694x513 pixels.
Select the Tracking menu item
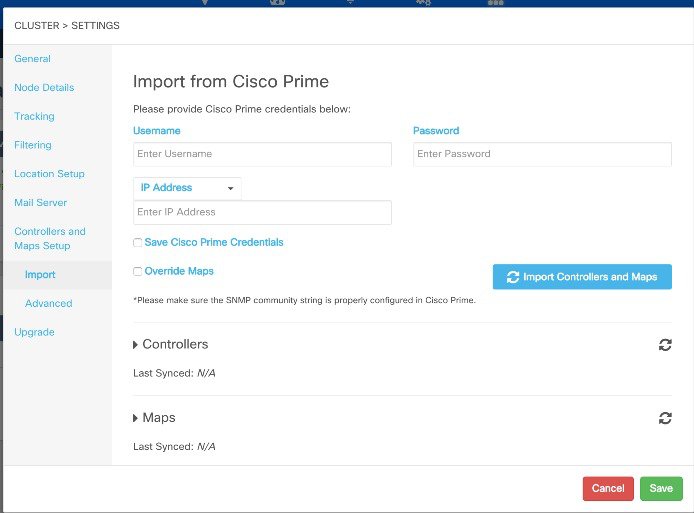(x=34, y=116)
